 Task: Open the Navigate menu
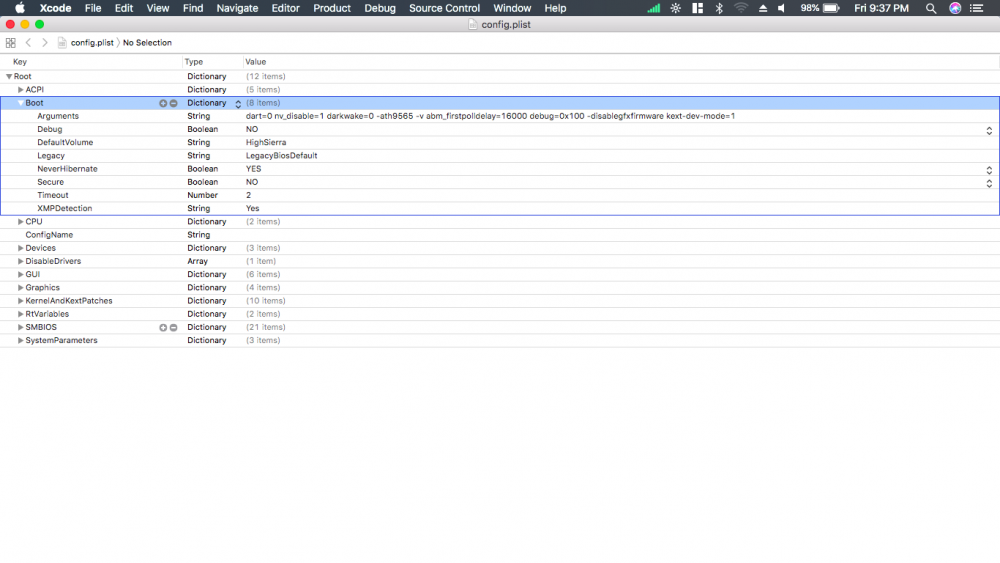[237, 8]
